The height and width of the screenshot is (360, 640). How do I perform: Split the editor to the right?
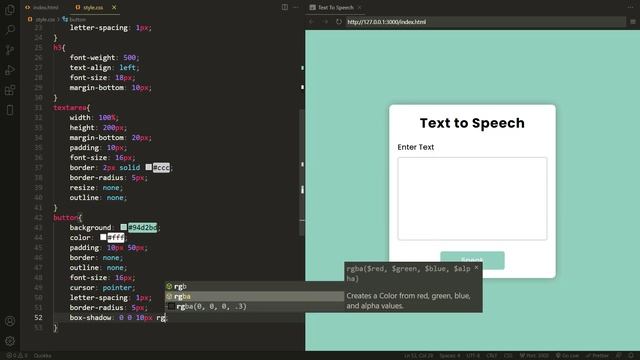[284, 7]
